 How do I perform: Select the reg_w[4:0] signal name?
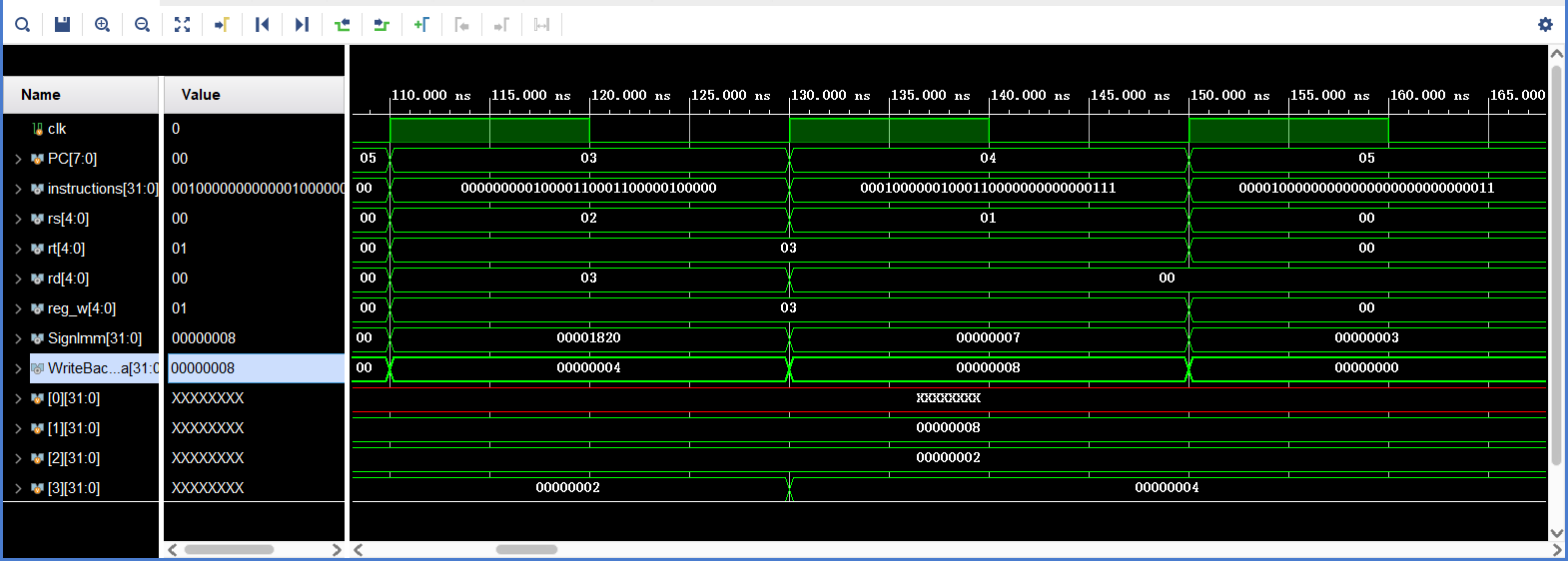pos(82,308)
